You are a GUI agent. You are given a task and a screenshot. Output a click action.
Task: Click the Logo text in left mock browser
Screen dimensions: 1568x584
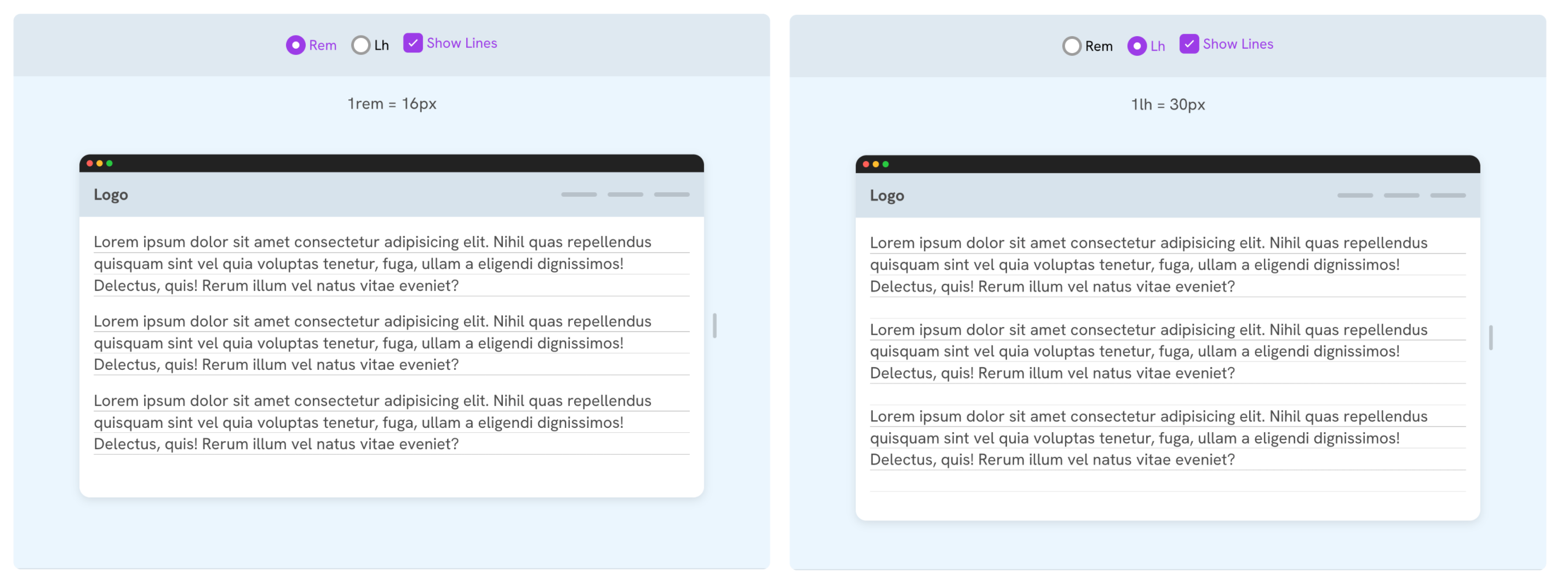tap(111, 195)
